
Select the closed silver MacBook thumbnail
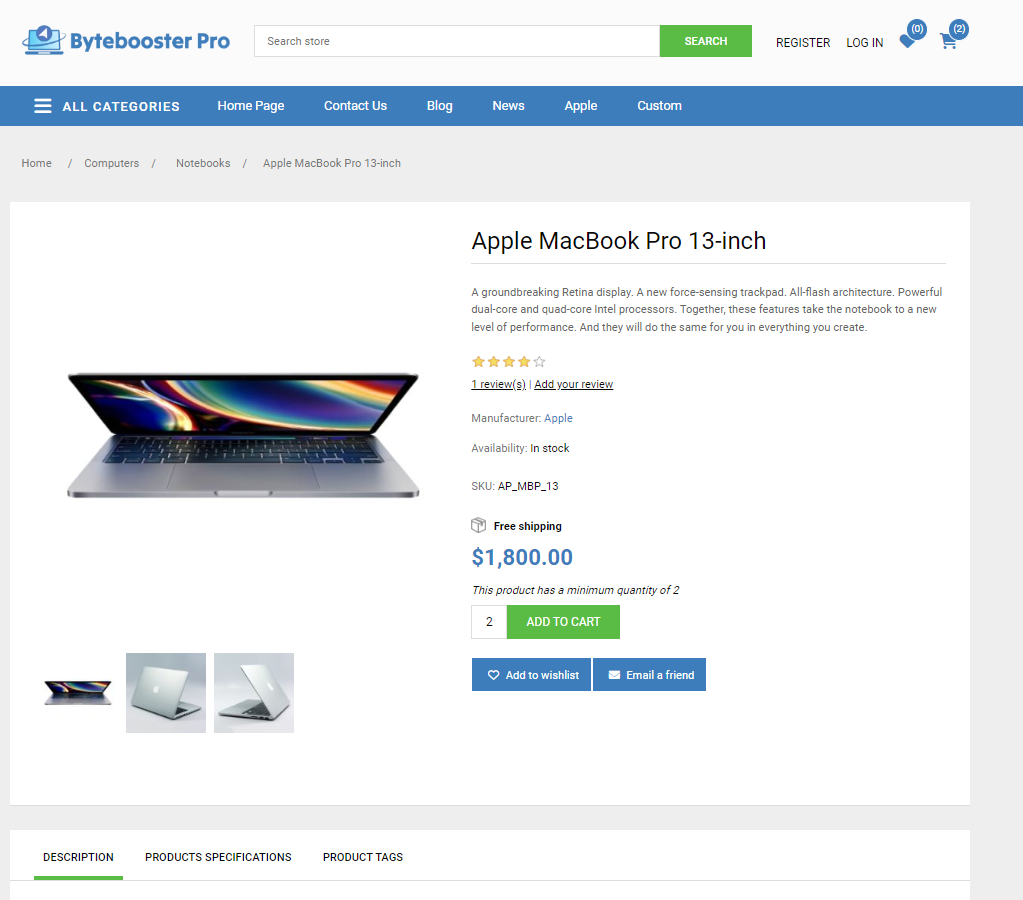[166, 692]
